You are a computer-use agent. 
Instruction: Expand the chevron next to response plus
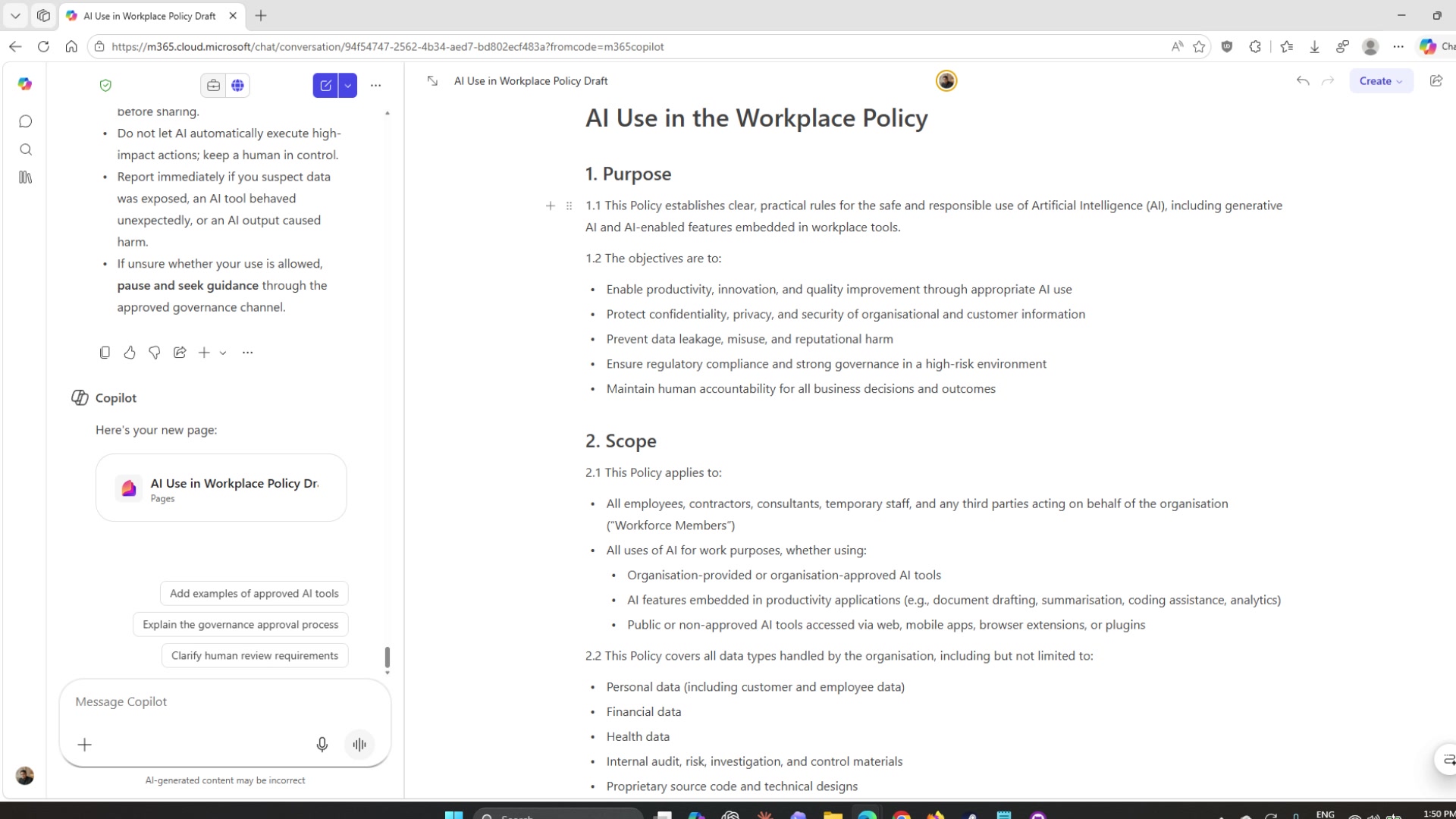coord(223,353)
